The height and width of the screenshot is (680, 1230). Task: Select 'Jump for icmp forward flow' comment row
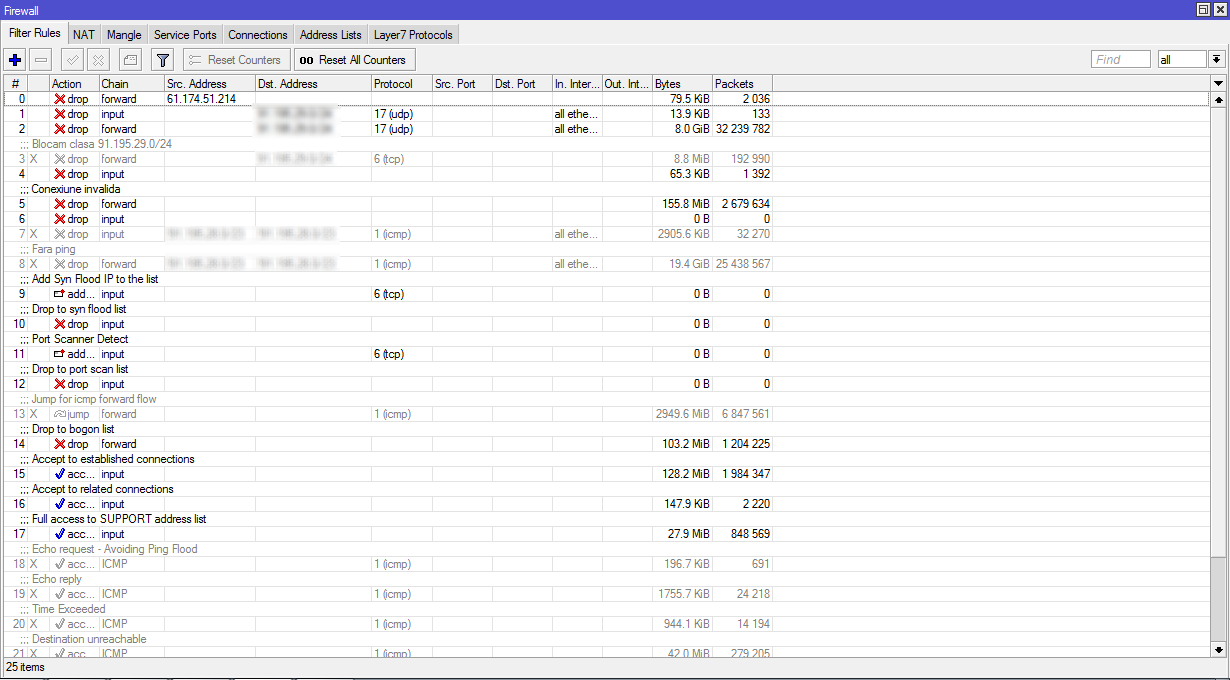[605, 399]
